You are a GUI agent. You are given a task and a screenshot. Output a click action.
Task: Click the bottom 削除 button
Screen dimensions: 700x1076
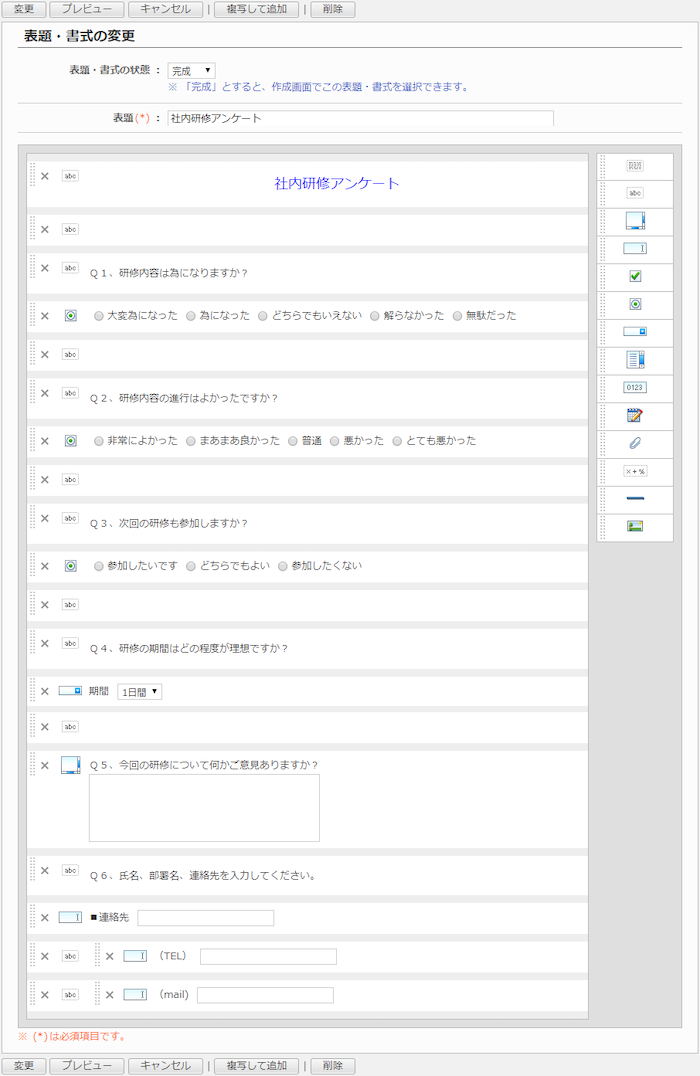pyautogui.click(x=333, y=1066)
